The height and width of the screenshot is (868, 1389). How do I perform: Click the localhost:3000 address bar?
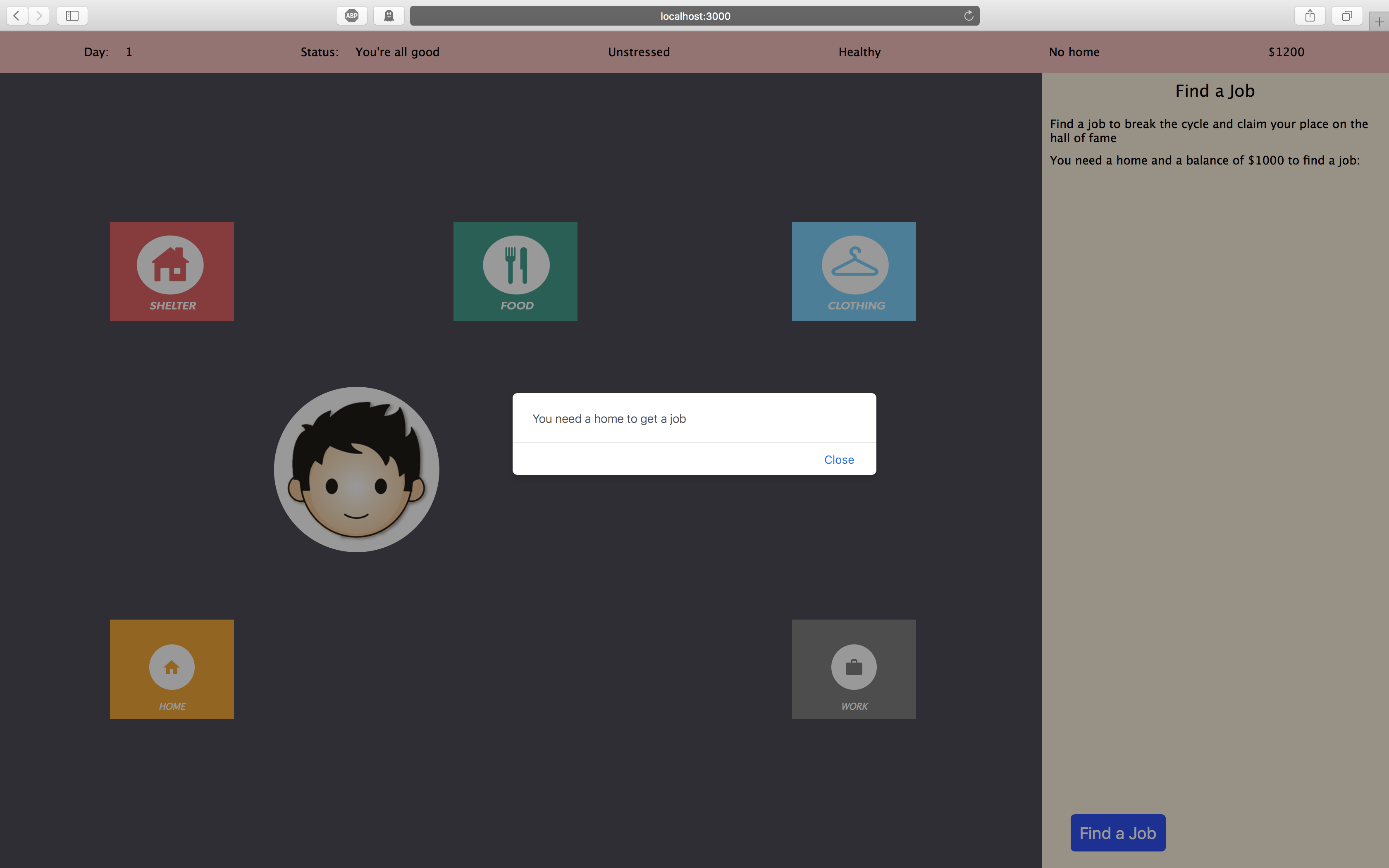pos(694,16)
